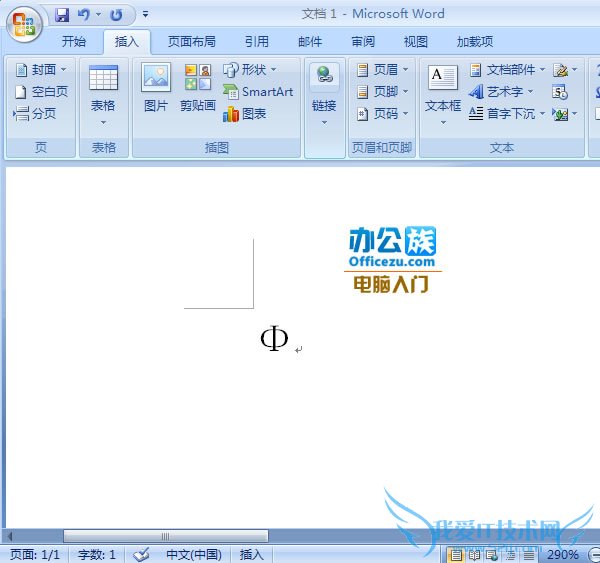The height and width of the screenshot is (563, 600).
Task: Switch to Print Layout view
Action: pyautogui.click(x=455, y=555)
